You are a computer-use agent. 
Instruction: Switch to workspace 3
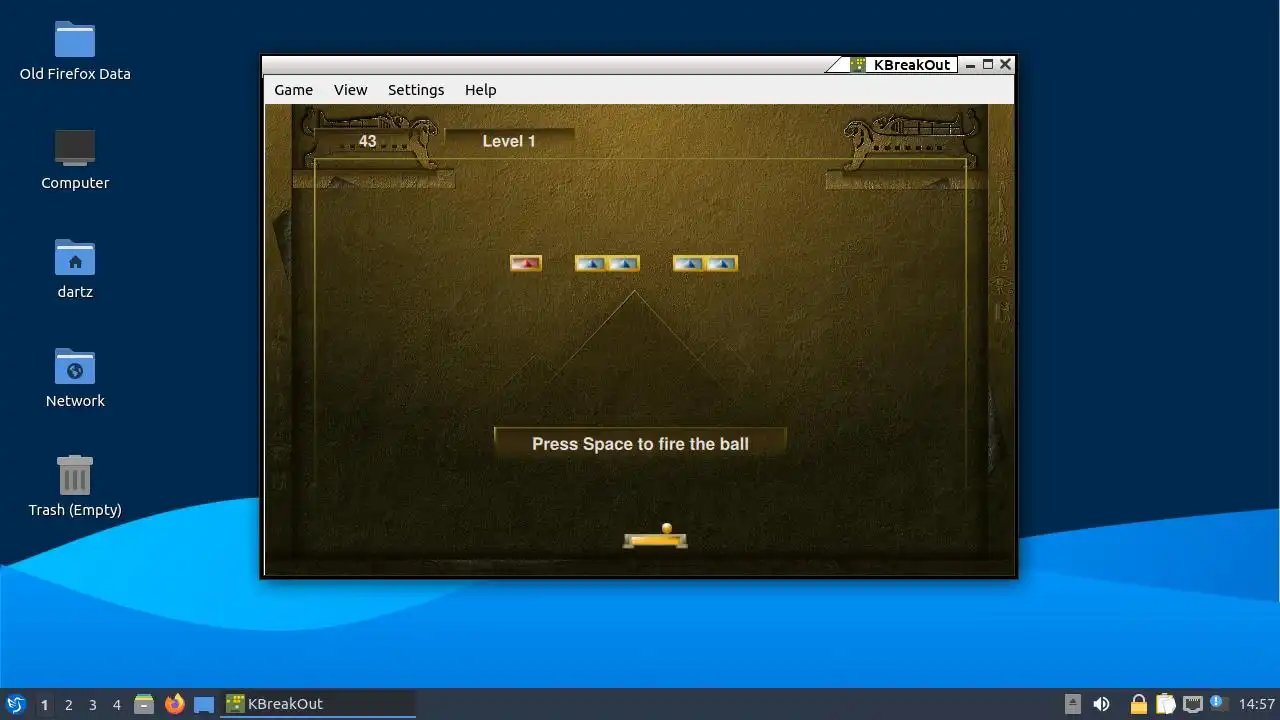tap(92, 704)
